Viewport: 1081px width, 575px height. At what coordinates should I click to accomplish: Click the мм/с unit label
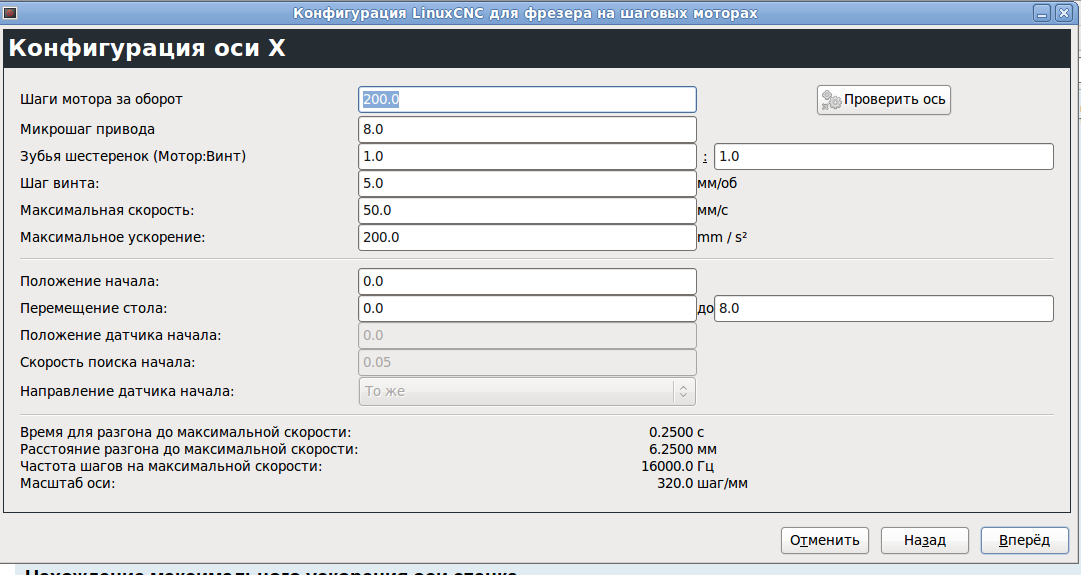point(712,210)
